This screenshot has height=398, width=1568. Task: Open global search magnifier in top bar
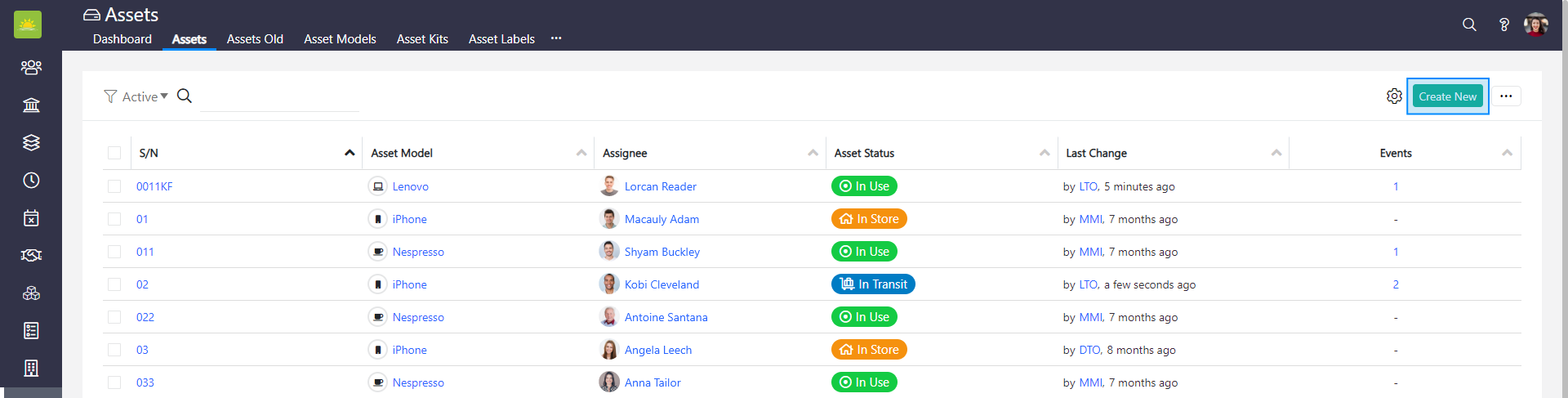click(1469, 25)
